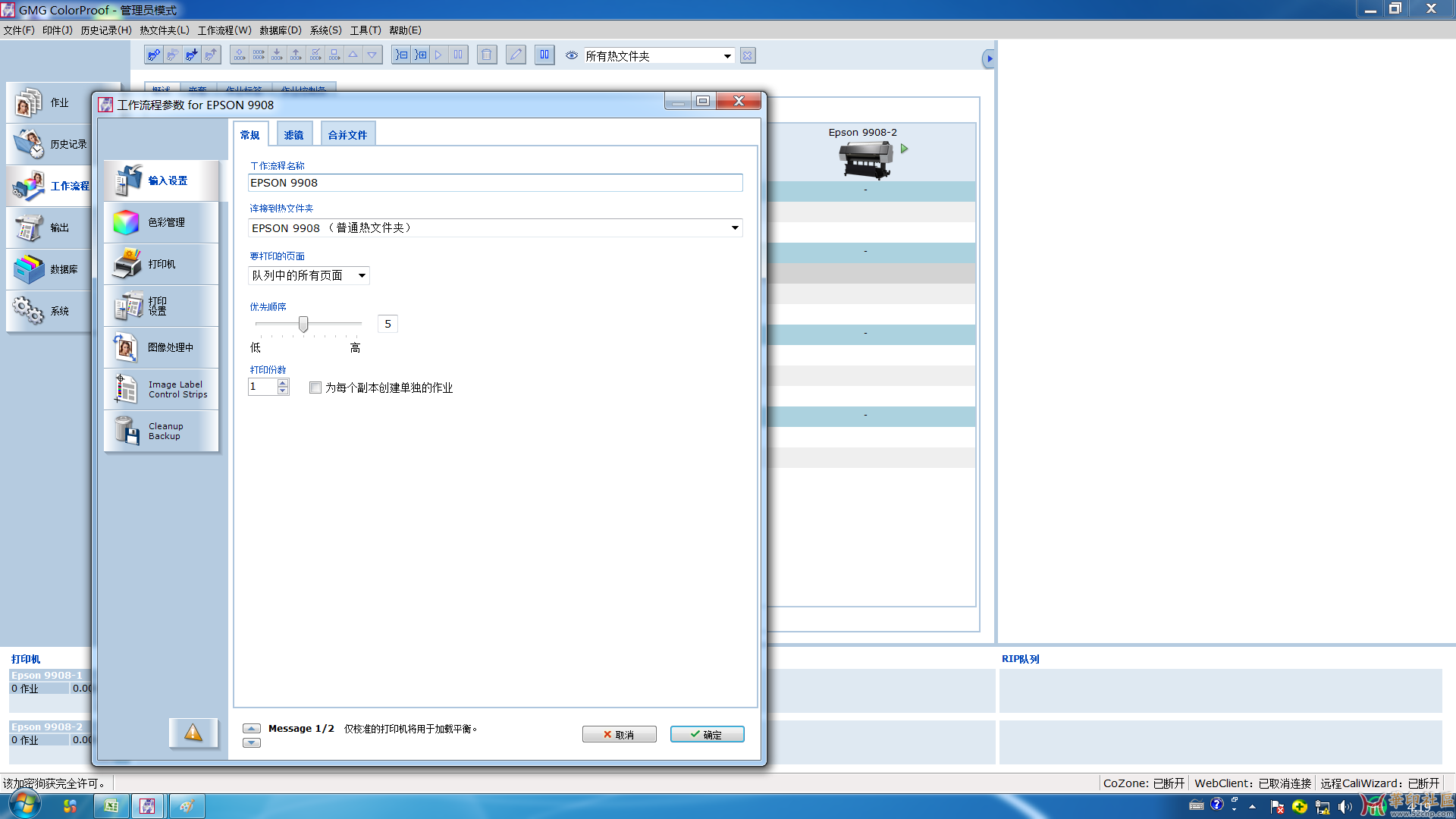Open the 工作流程(W) menu
1456x819 pixels.
click(224, 30)
